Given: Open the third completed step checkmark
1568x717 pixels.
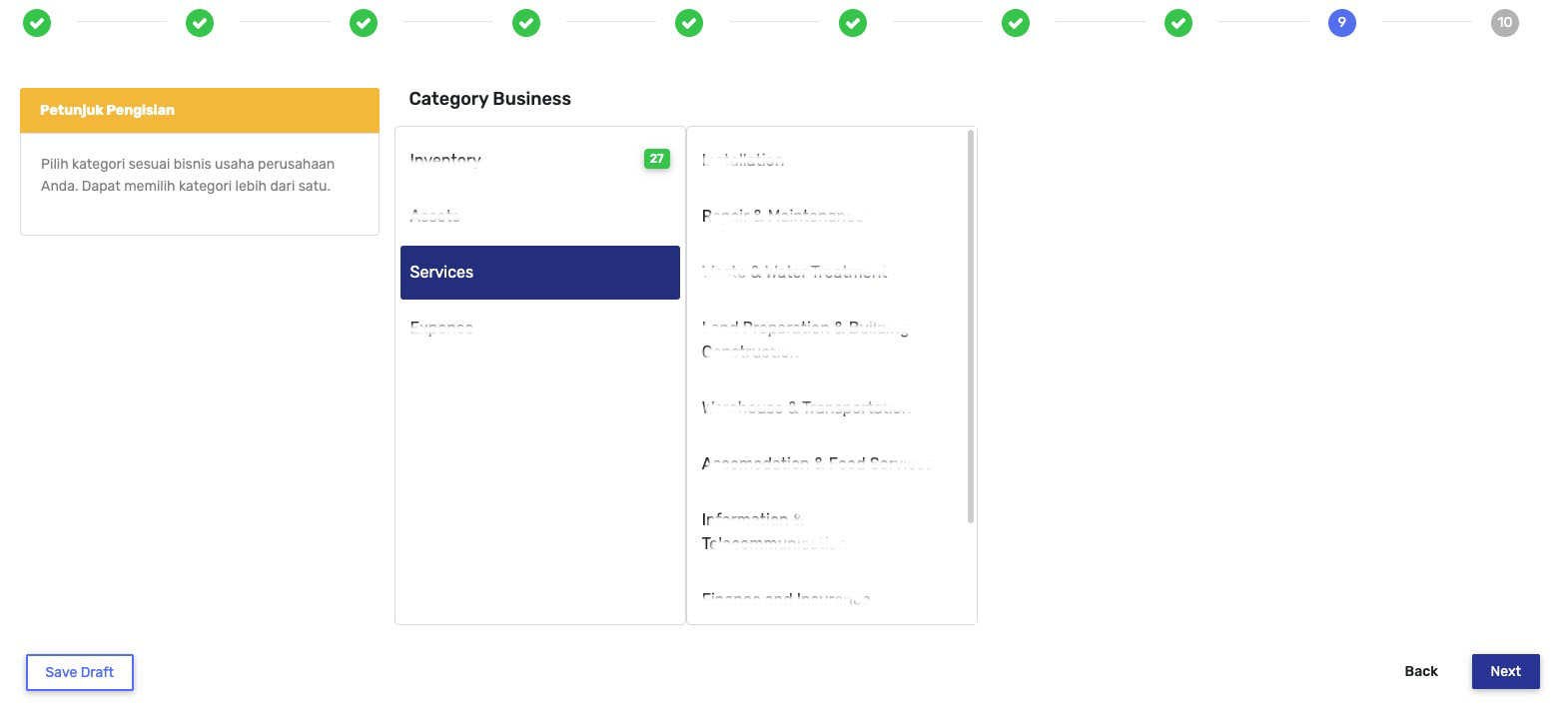Looking at the screenshot, I should [364, 23].
